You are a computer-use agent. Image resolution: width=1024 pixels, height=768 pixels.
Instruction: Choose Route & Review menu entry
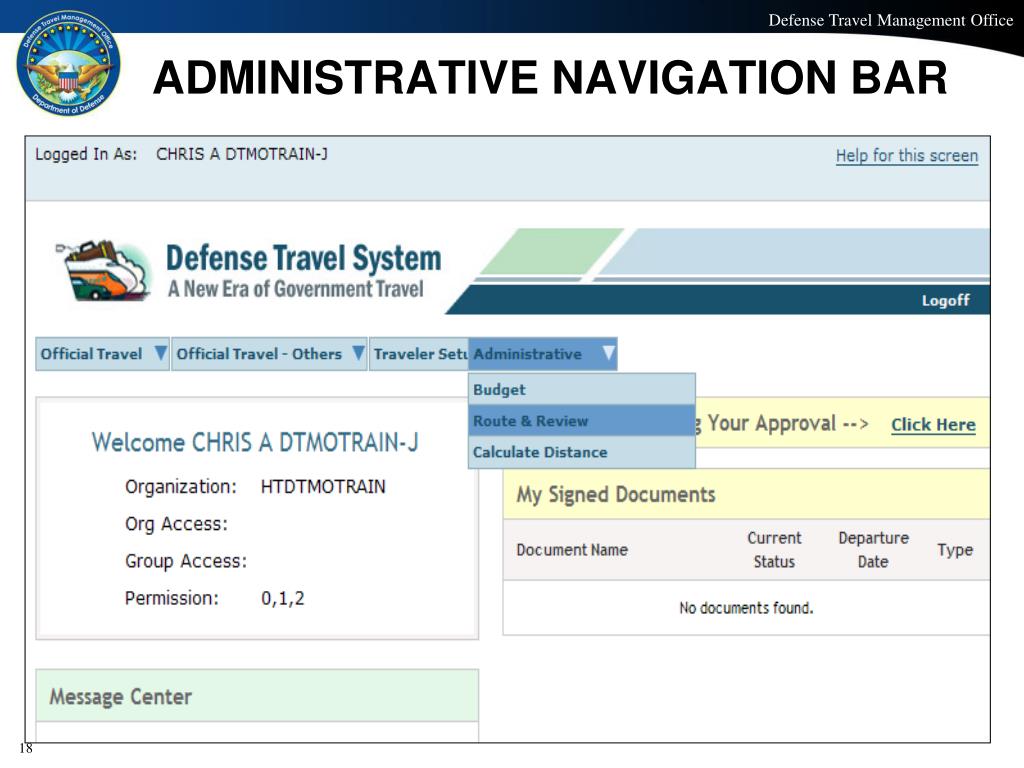(x=582, y=421)
